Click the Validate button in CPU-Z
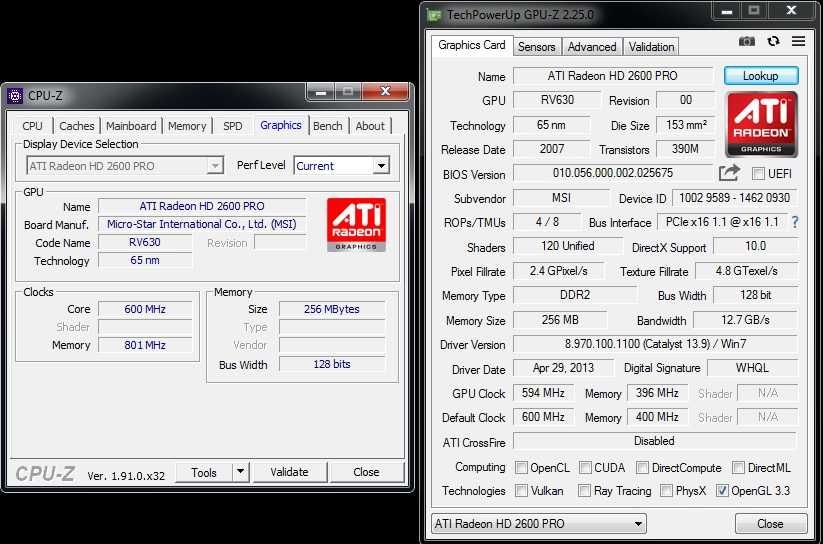Screen dimensions: 823x544 pos(289,472)
